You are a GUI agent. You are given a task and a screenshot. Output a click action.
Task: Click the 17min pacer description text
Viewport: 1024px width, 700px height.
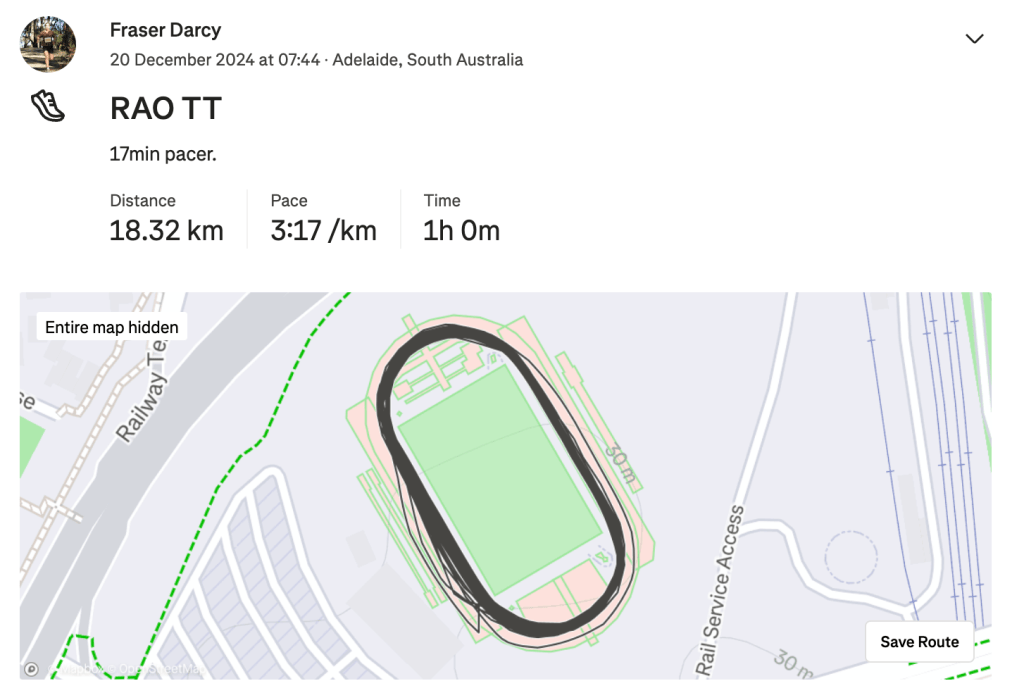[x=163, y=155]
